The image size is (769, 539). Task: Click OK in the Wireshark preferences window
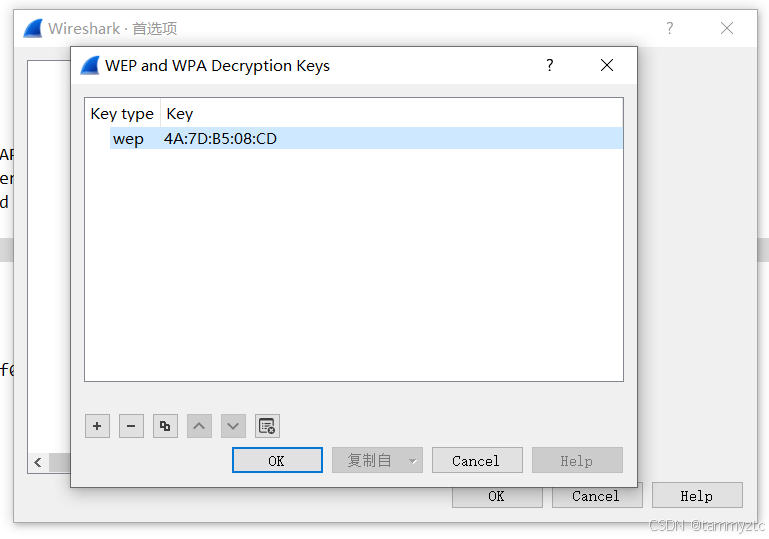(x=497, y=496)
